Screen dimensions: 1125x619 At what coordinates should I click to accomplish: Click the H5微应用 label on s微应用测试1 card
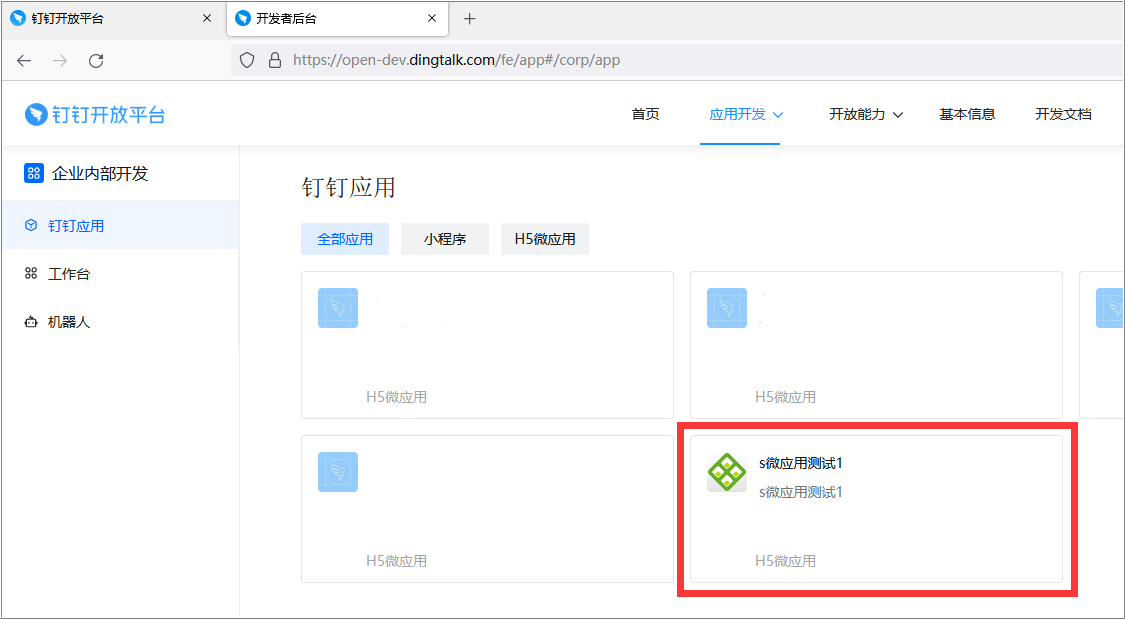[x=785, y=561]
